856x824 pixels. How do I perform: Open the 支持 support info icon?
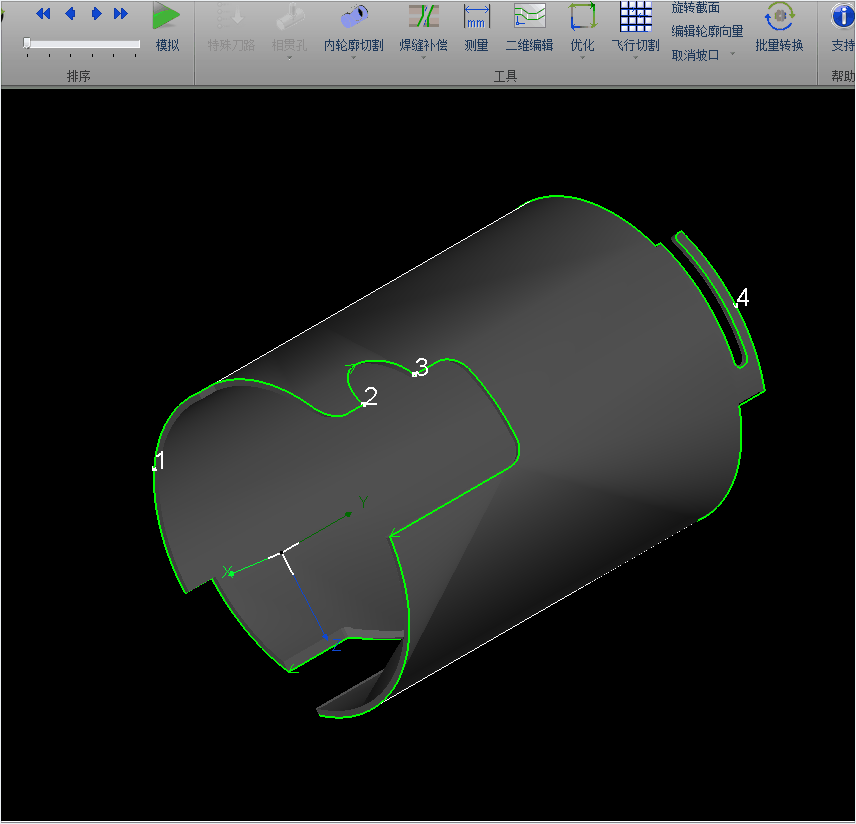point(842,16)
